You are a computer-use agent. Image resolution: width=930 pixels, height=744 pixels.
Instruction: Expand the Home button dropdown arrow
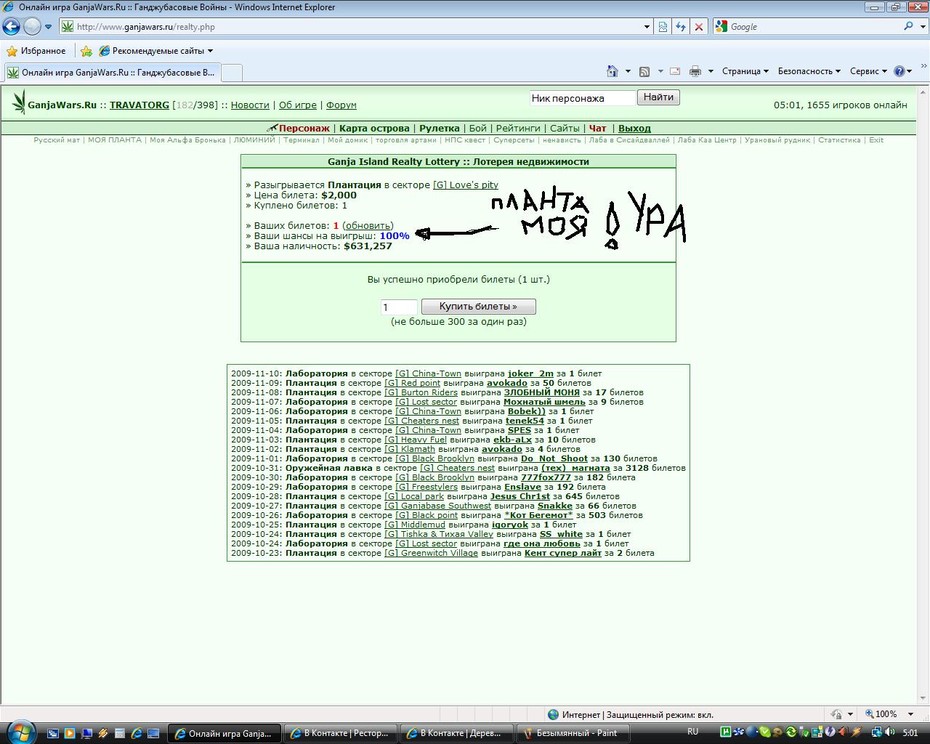coord(628,71)
